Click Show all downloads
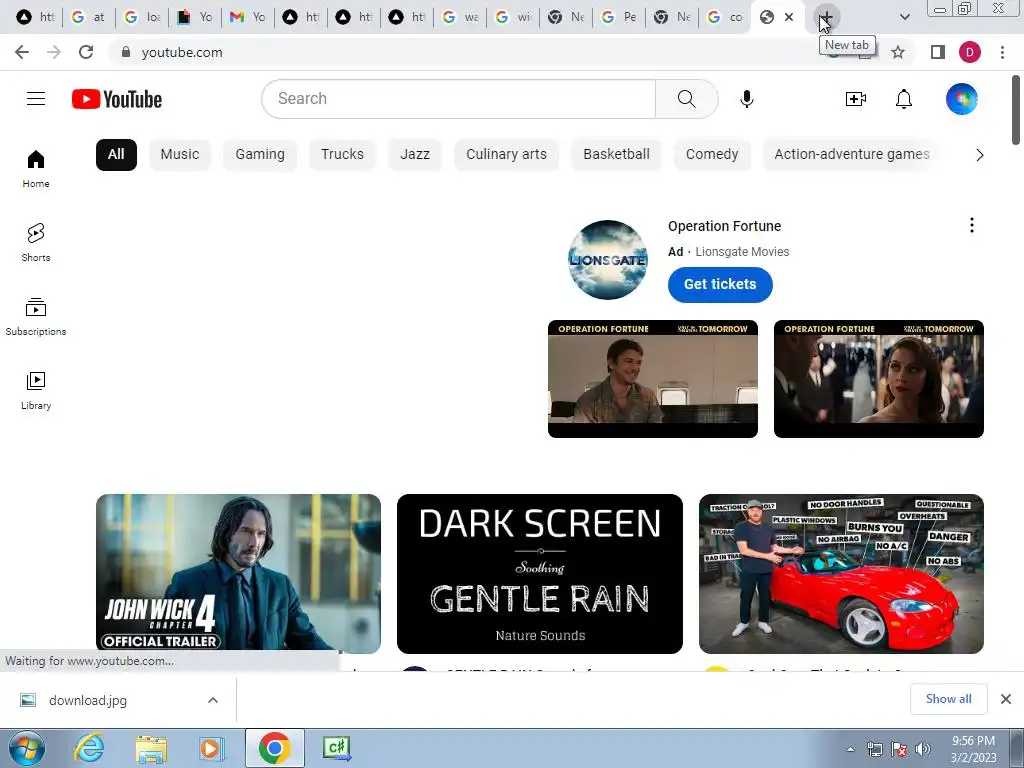Viewport: 1024px width, 768px height. pos(948,699)
